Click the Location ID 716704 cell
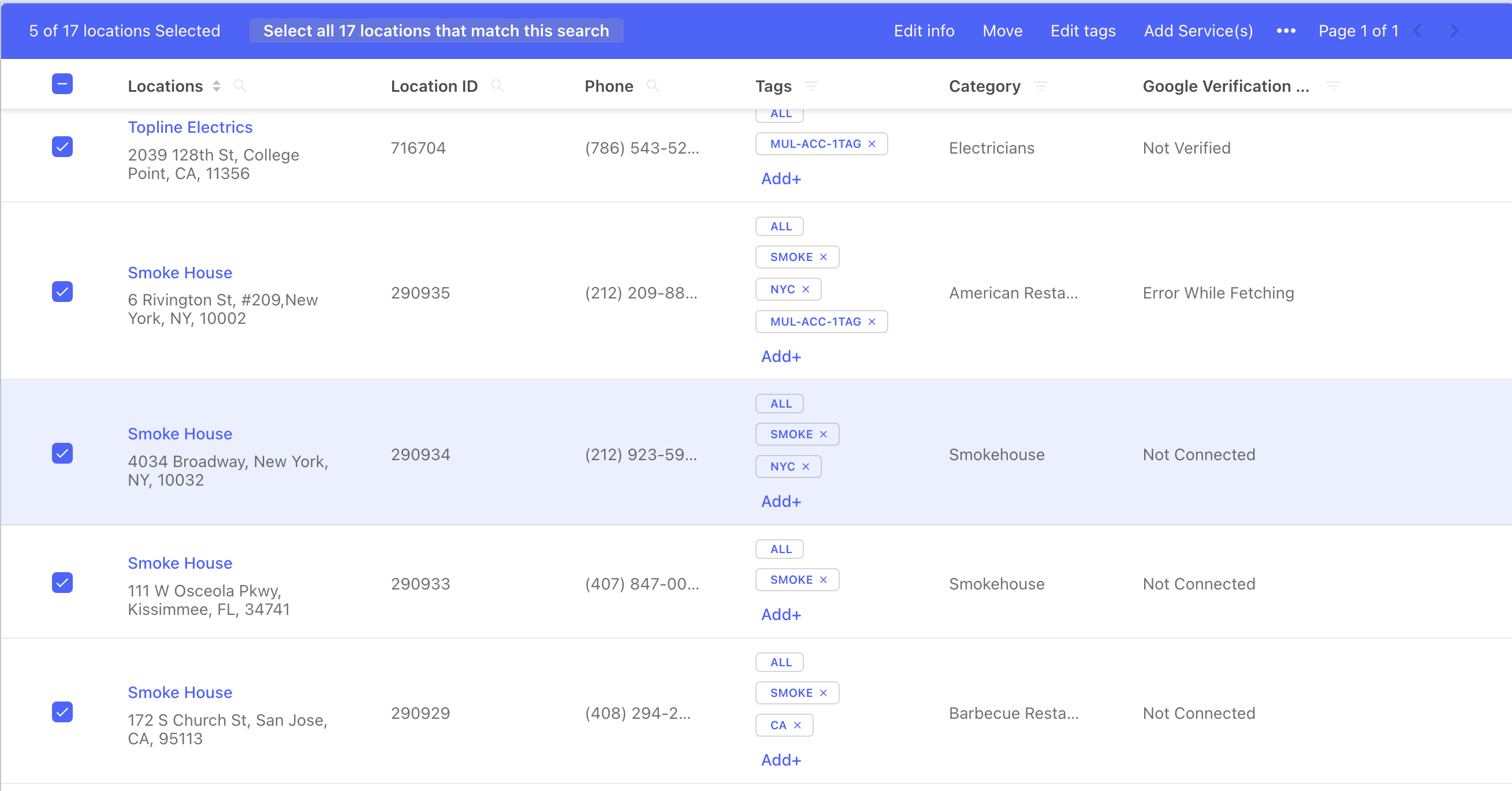 [x=419, y=148]
